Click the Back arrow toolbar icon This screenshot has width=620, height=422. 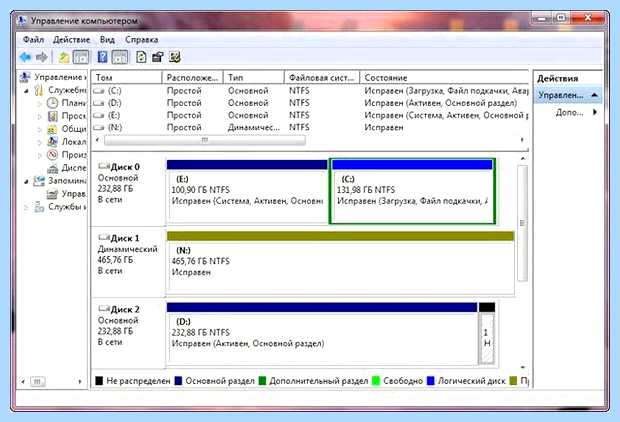25,57
